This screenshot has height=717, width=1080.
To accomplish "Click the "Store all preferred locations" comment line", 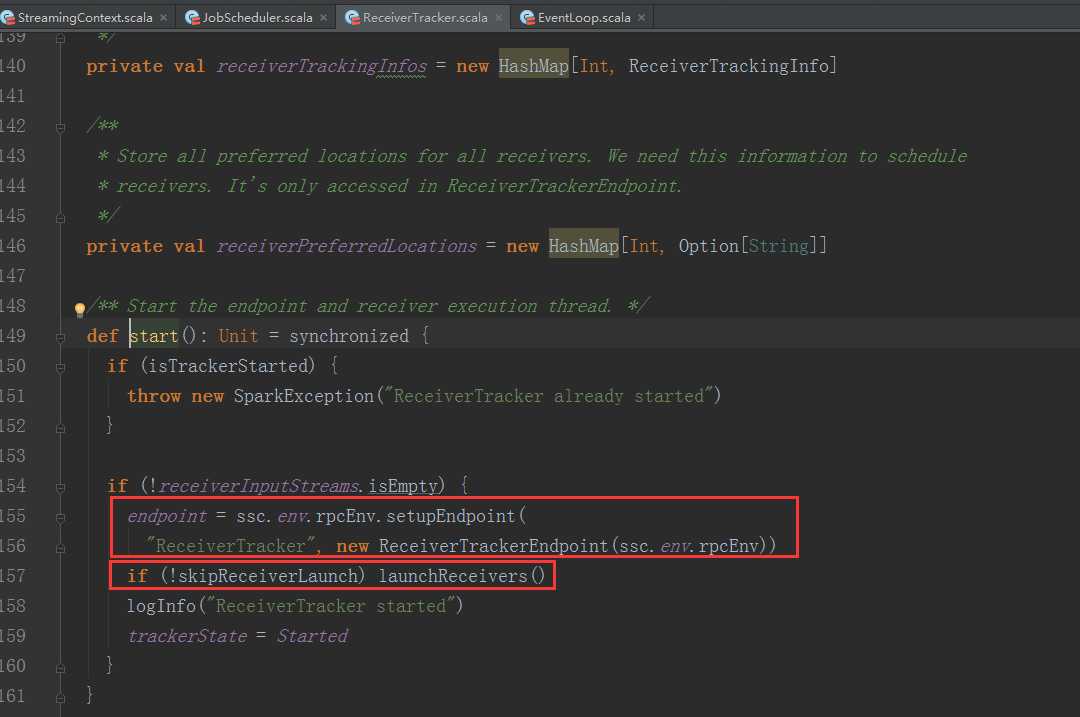I will pos(532,156).
